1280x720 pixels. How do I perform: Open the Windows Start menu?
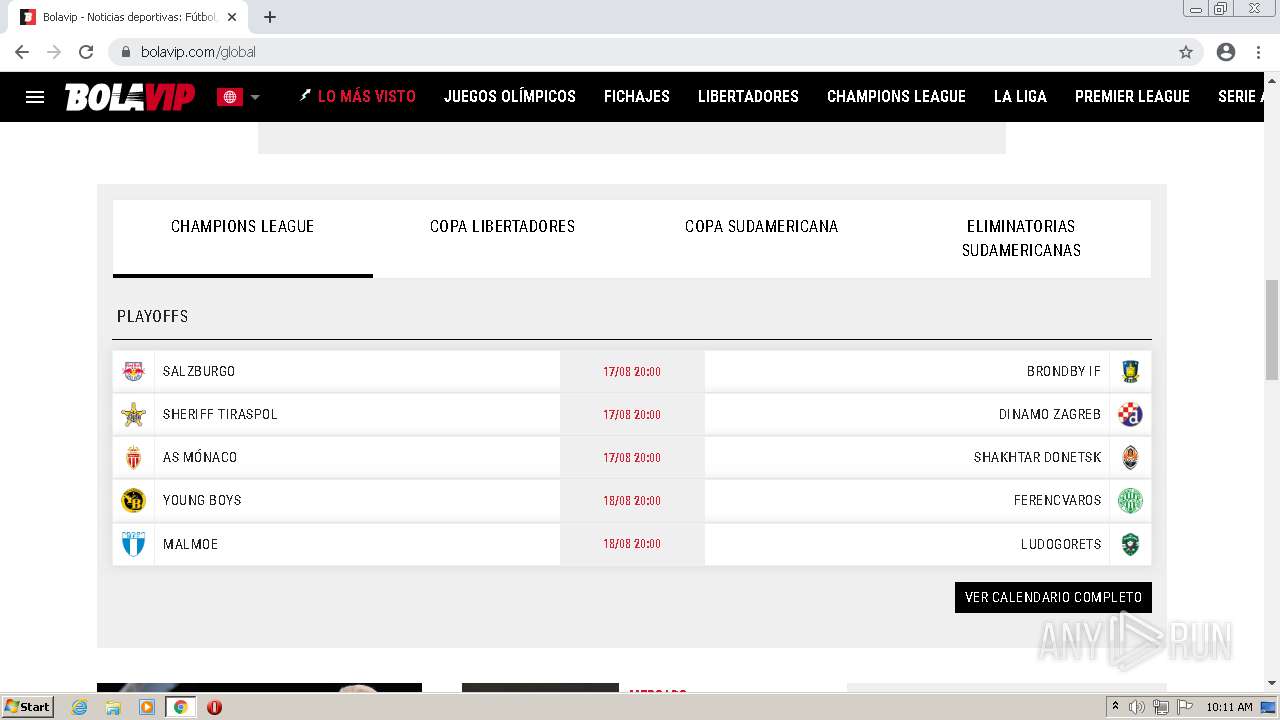[x=28, y=707]
